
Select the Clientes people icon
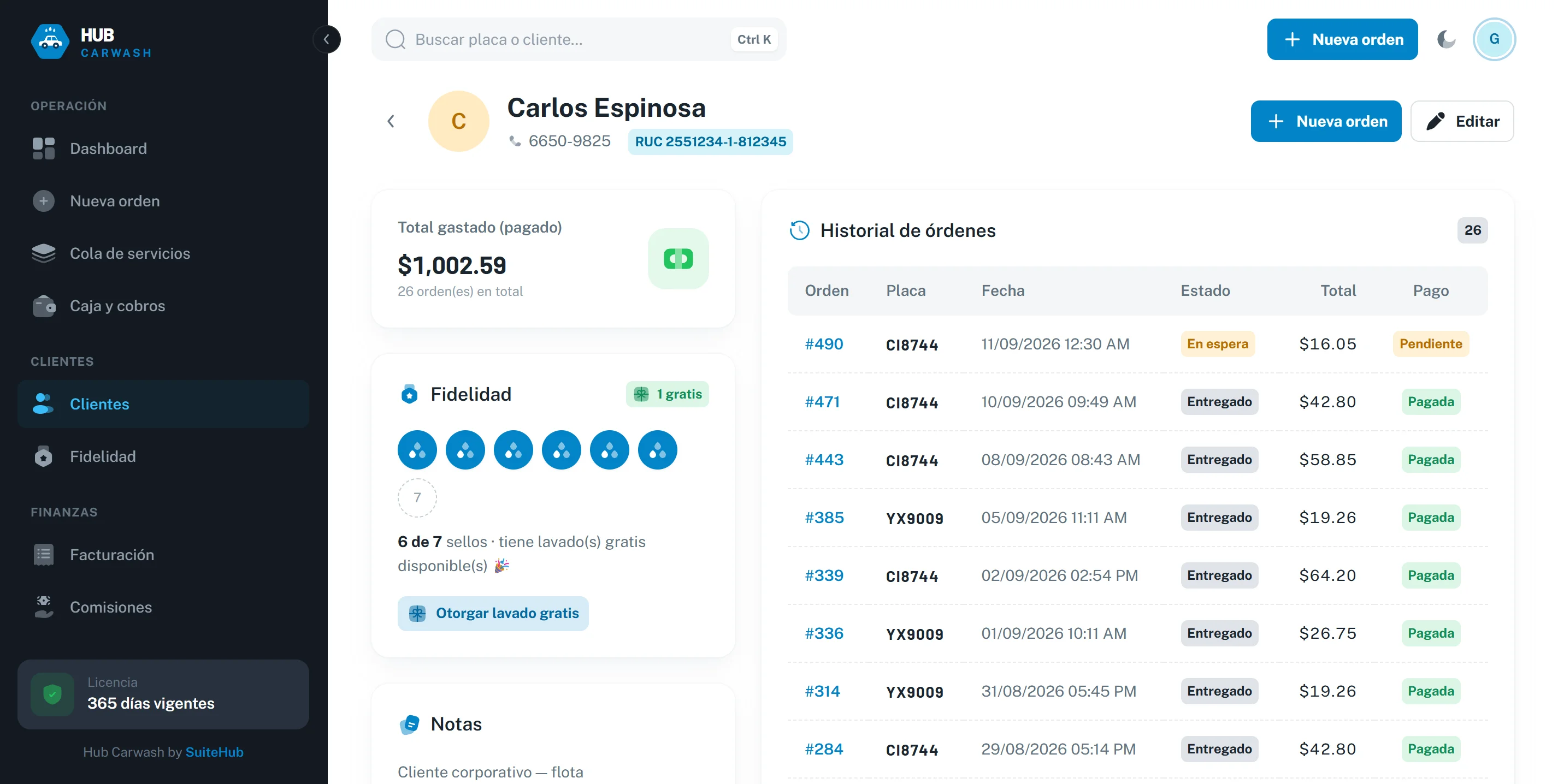pos(43,404)
